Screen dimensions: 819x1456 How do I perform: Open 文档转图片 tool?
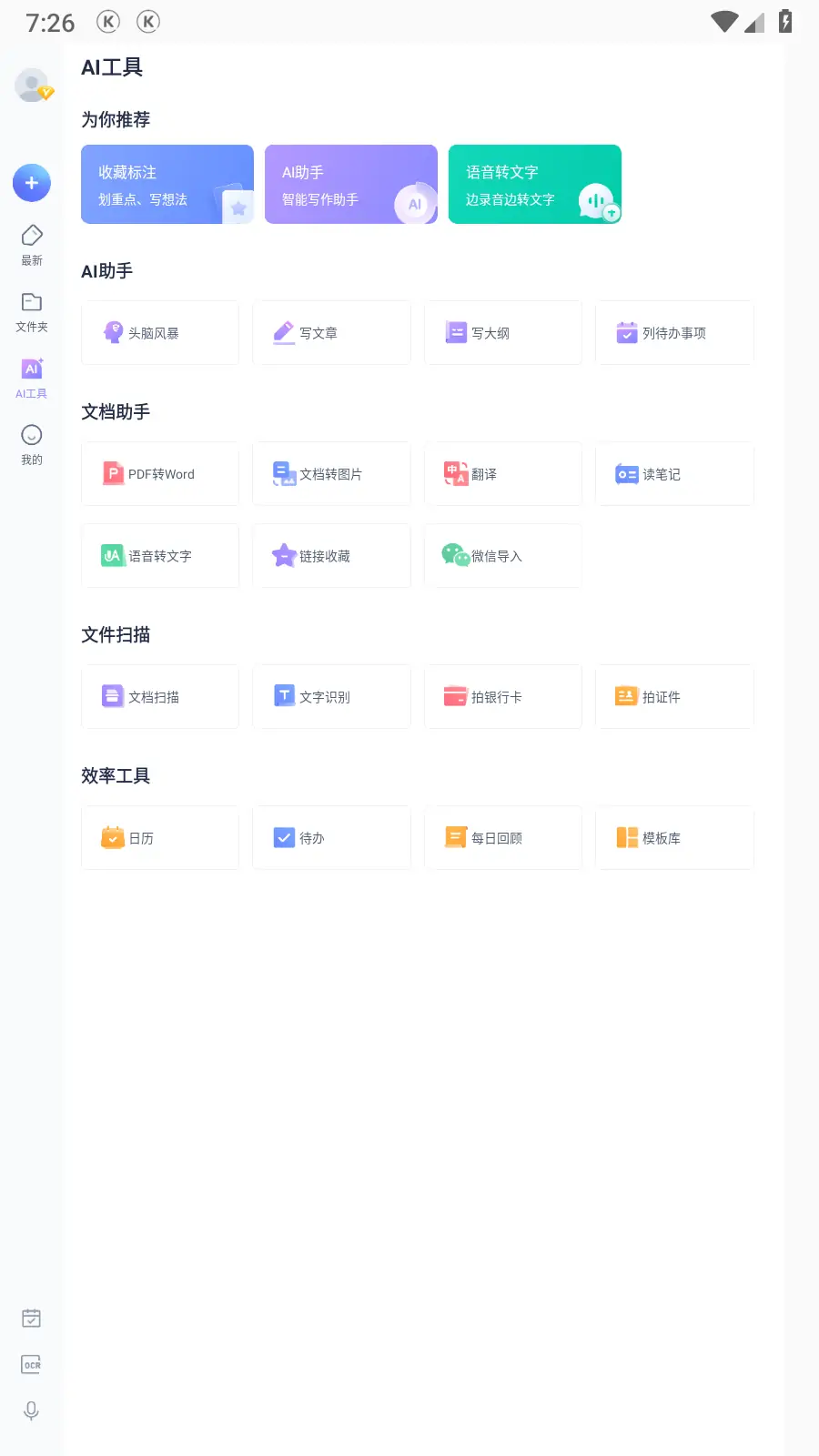point(331,474)
